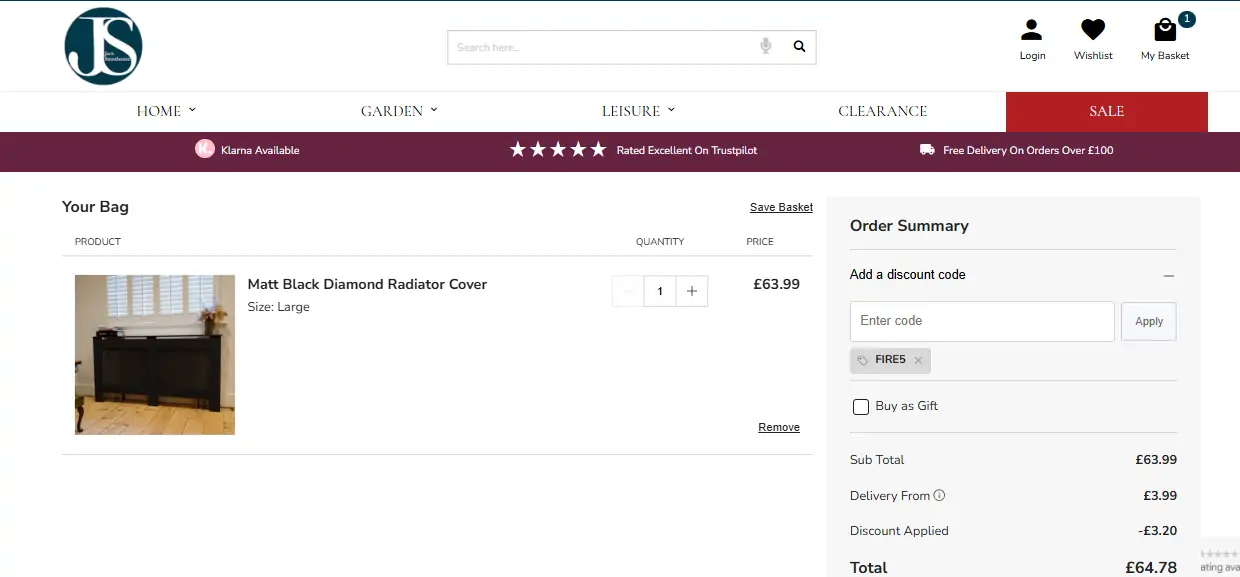Click the magnifying glass search icon
Screen dimensions: 1240x577
point(799,46)
